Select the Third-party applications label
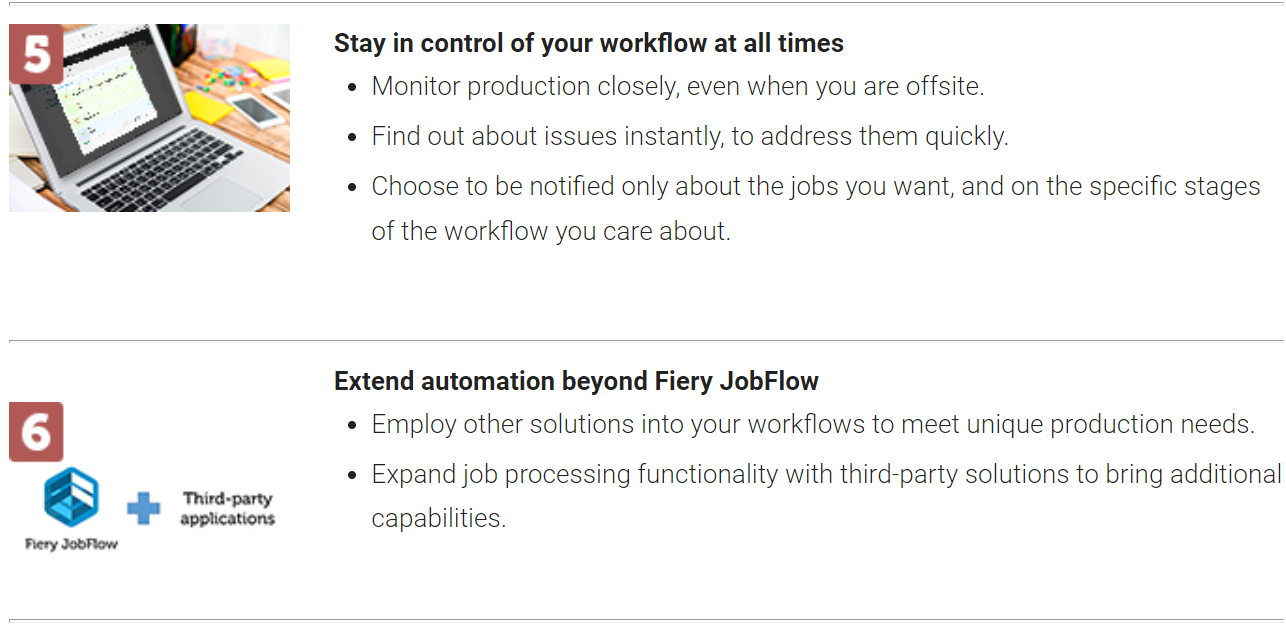 click(228, 508)
